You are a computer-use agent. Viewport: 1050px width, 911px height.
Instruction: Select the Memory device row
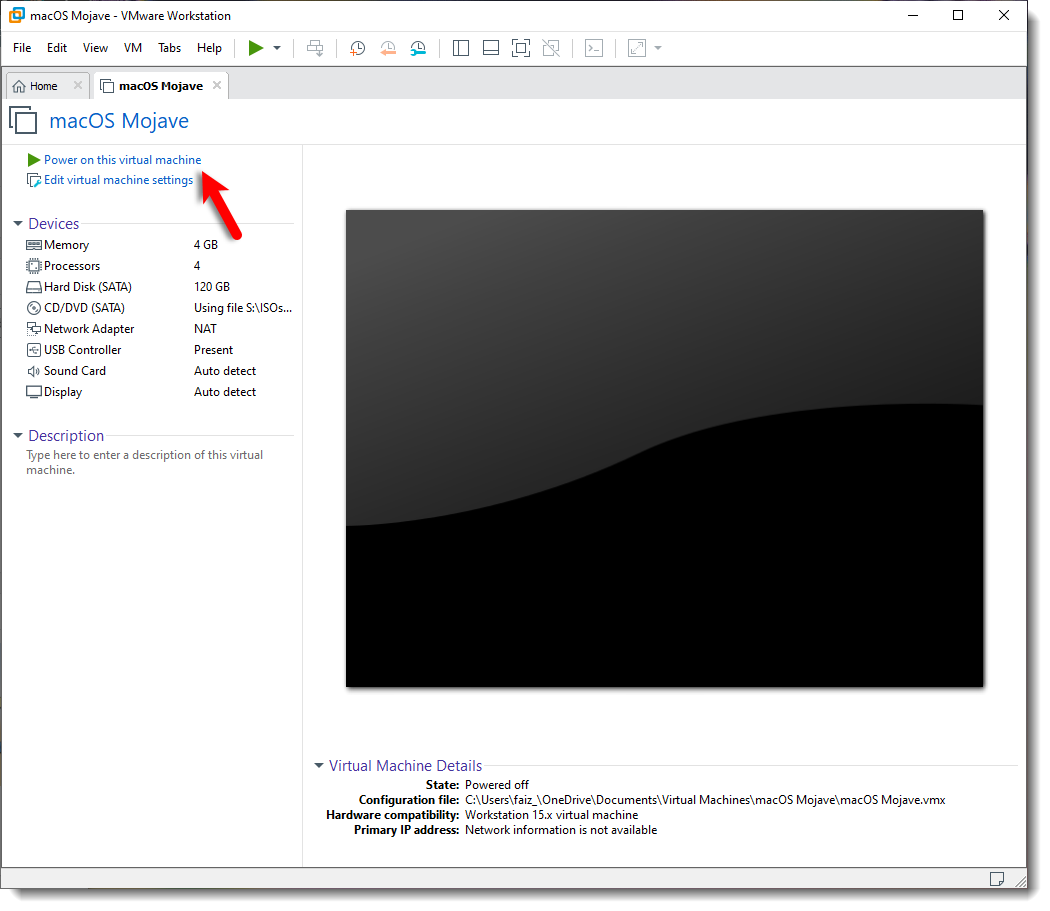pos(159,245)
